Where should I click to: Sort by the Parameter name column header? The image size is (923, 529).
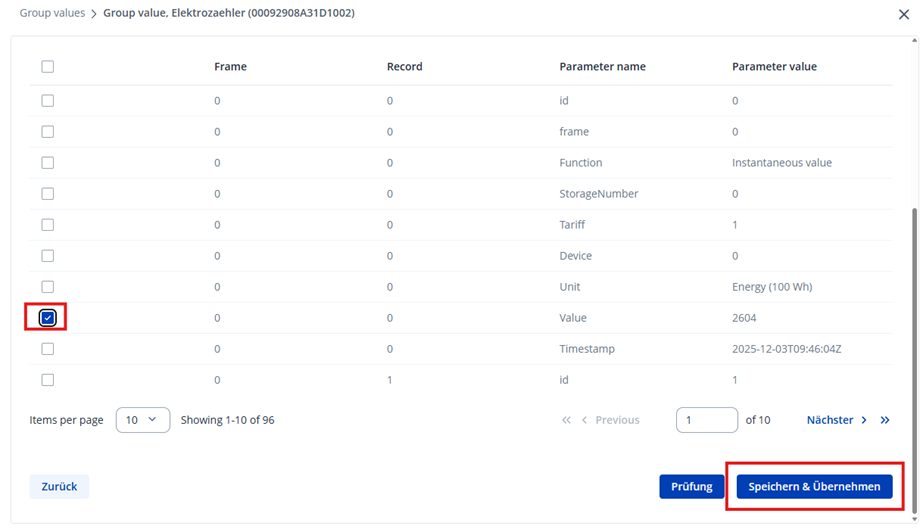point(602,67)
